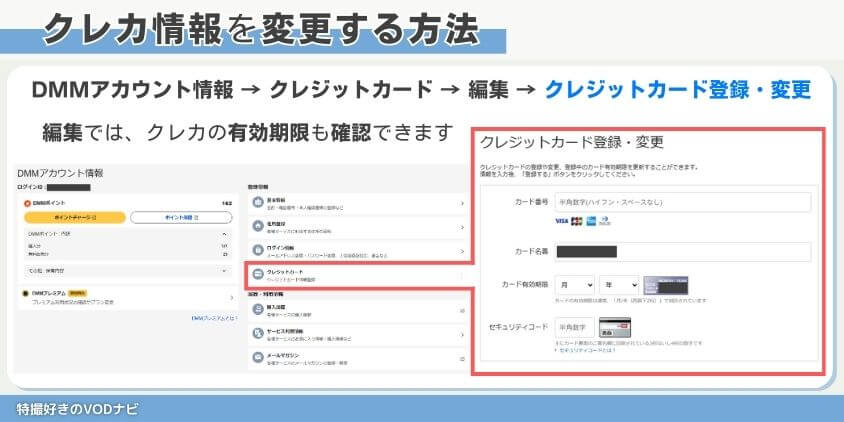
Task: Click the メールマガジン envelope icon
Action: coord(258,358)
